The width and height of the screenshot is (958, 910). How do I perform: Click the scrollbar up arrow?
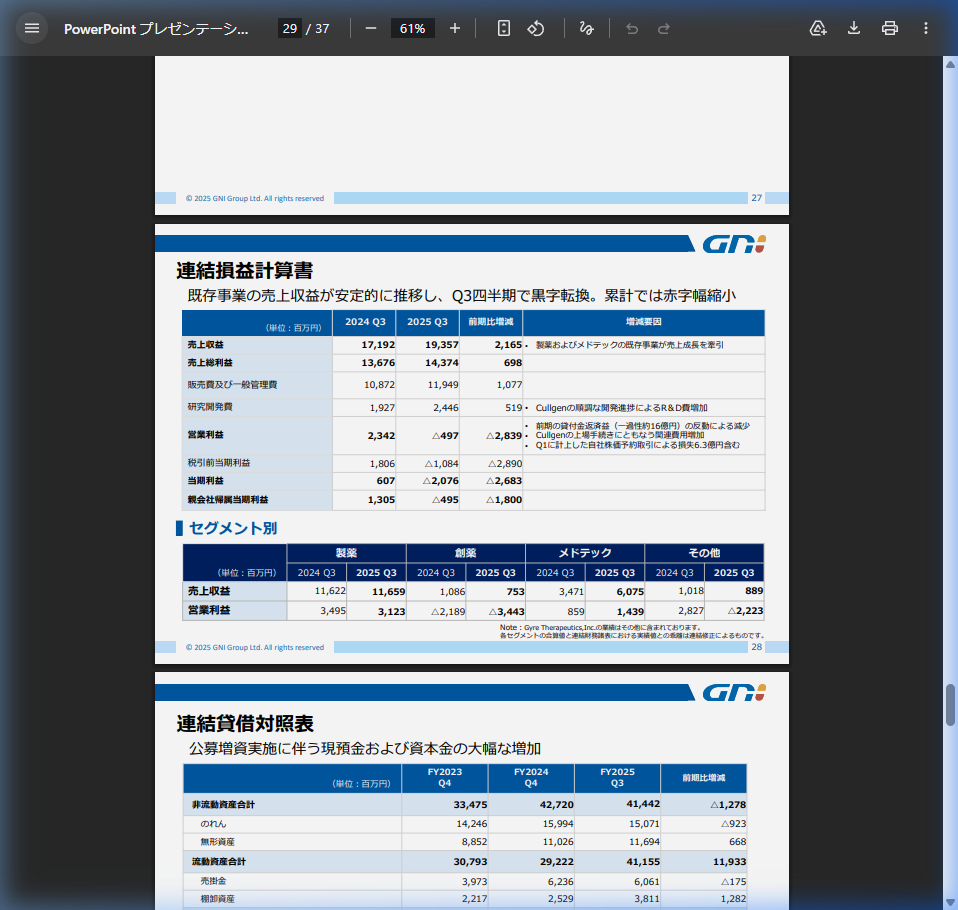[949, 62]
